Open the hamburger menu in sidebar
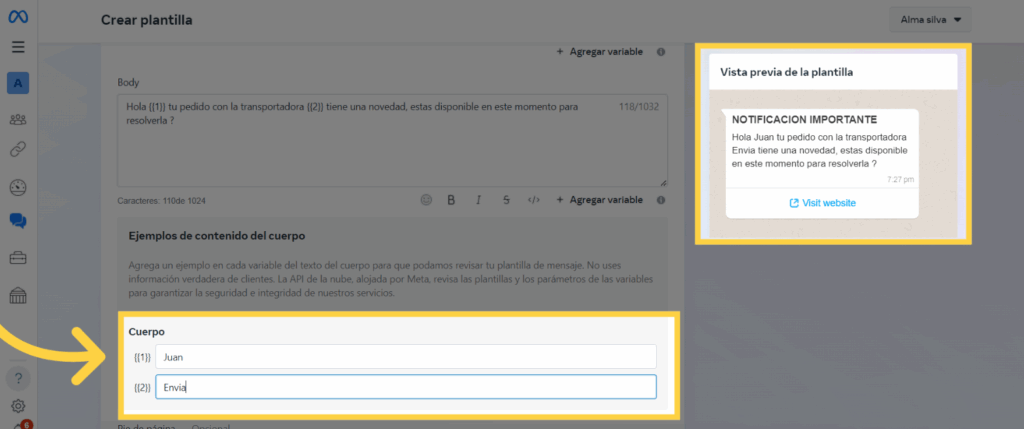This screenshot has width=1024, height=429. pos(18,47)
